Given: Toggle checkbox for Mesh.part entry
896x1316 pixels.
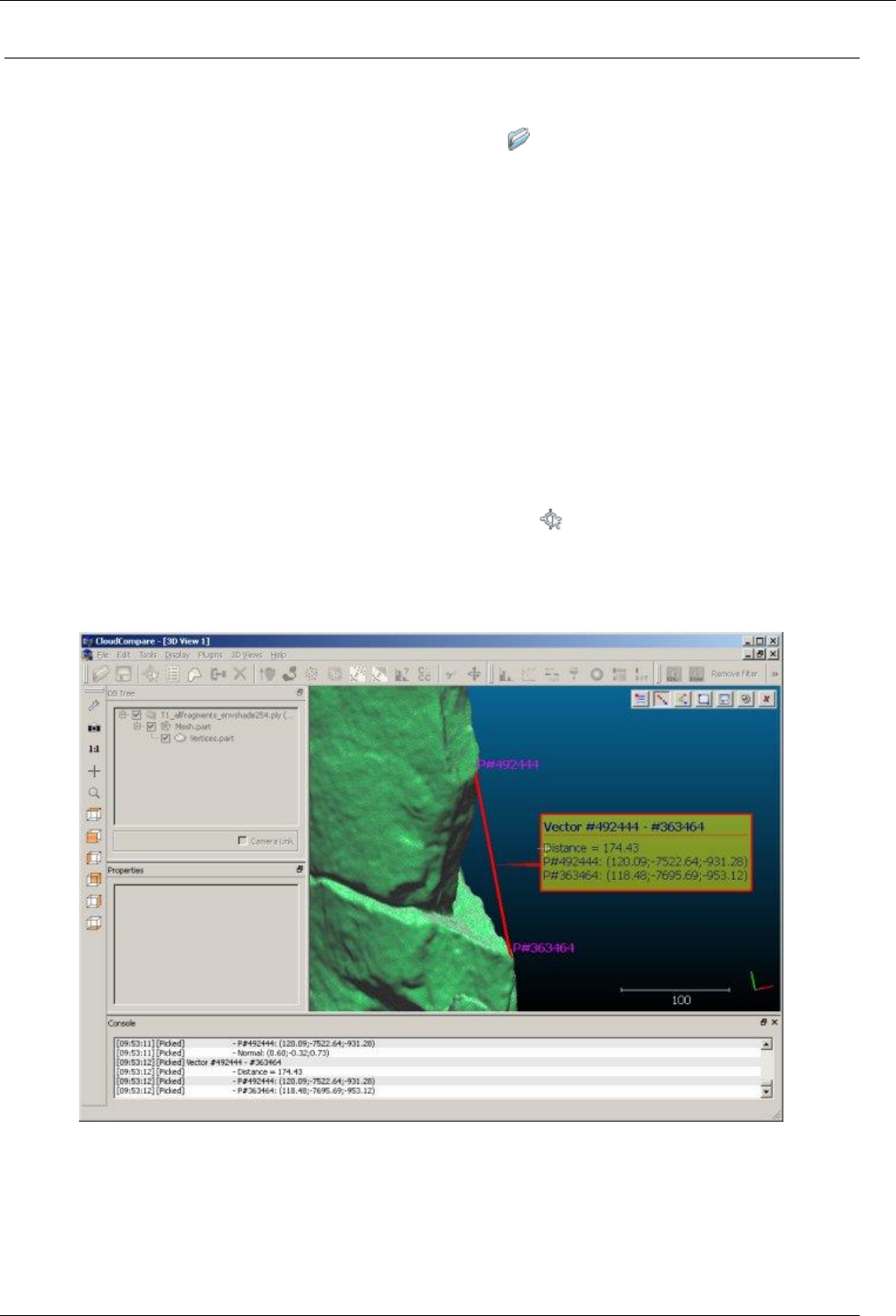Looking at the screenshot, I should (x=152, y=726).
